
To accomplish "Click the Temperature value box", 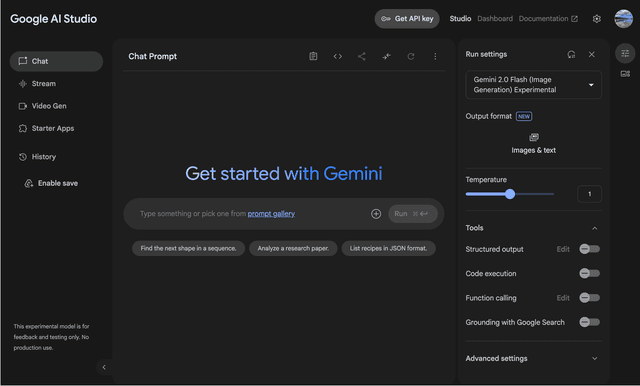I will pyautogui.click(x=589, y=194).
